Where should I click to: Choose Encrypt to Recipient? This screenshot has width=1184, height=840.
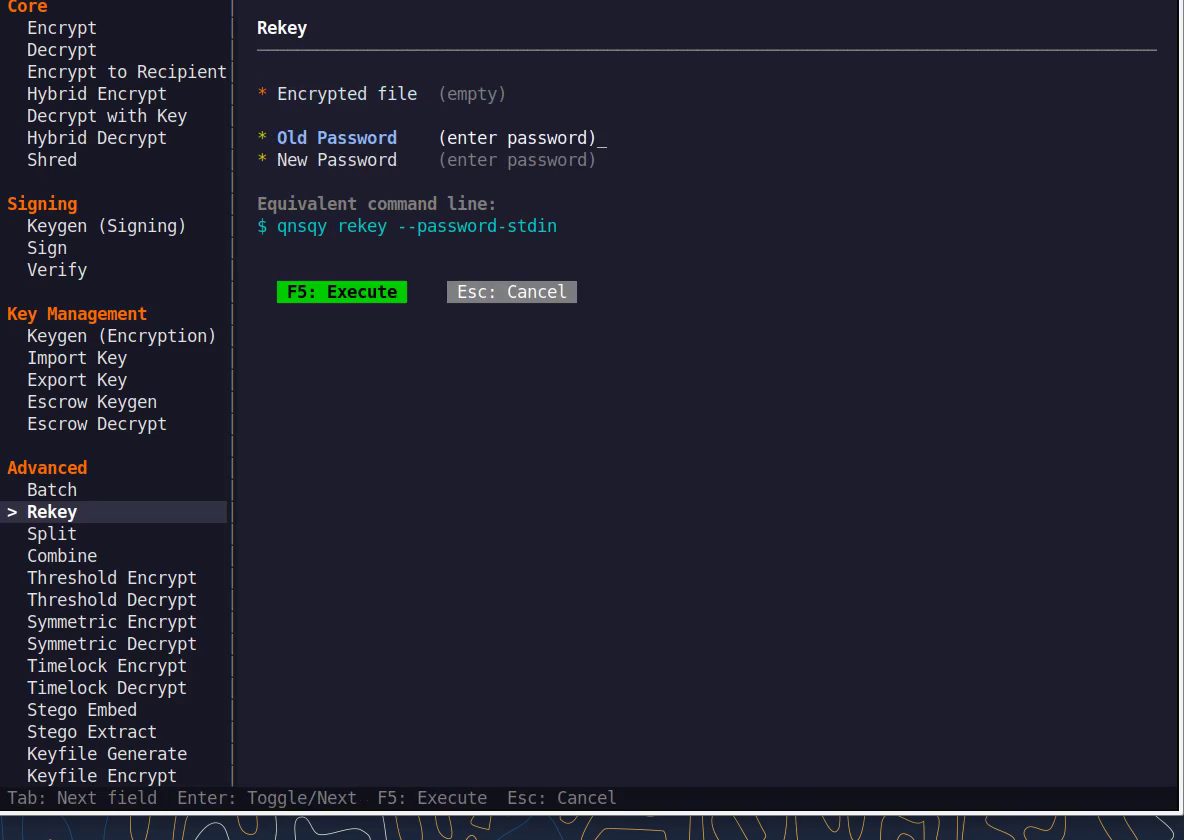(x=127, y=72)
